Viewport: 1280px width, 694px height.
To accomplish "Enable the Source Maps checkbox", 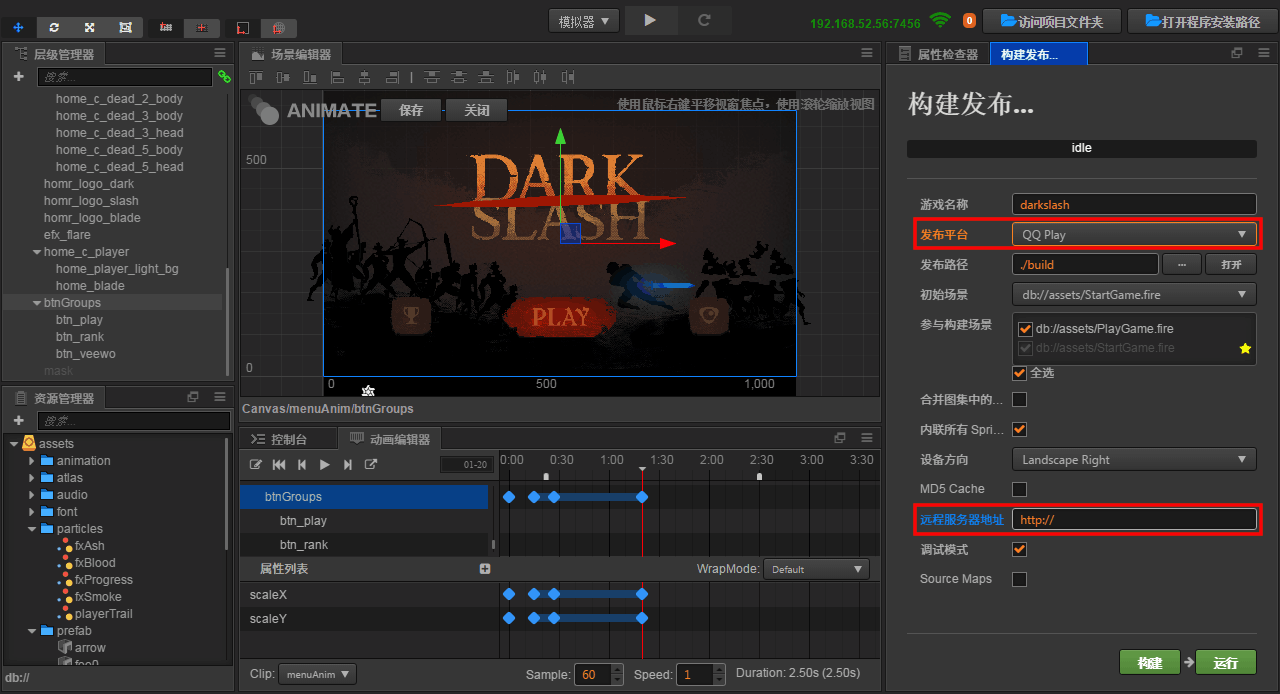I will point(1019,579).
